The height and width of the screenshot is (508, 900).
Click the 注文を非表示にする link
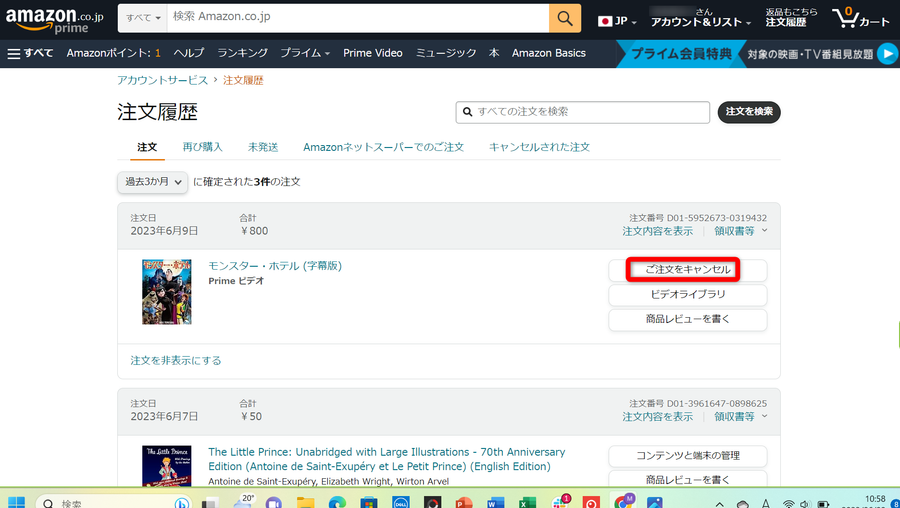(176, 360)
